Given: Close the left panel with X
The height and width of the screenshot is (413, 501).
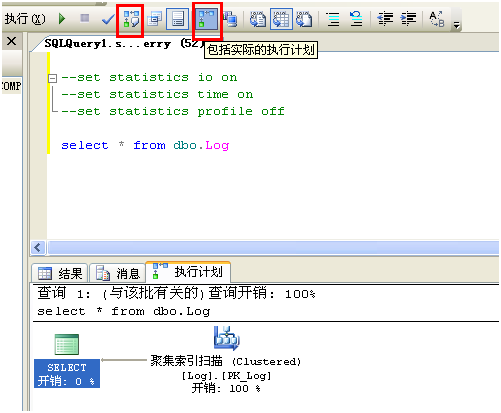Looking at the screenshot, I should pyautogui.click(x=12, y=41).
